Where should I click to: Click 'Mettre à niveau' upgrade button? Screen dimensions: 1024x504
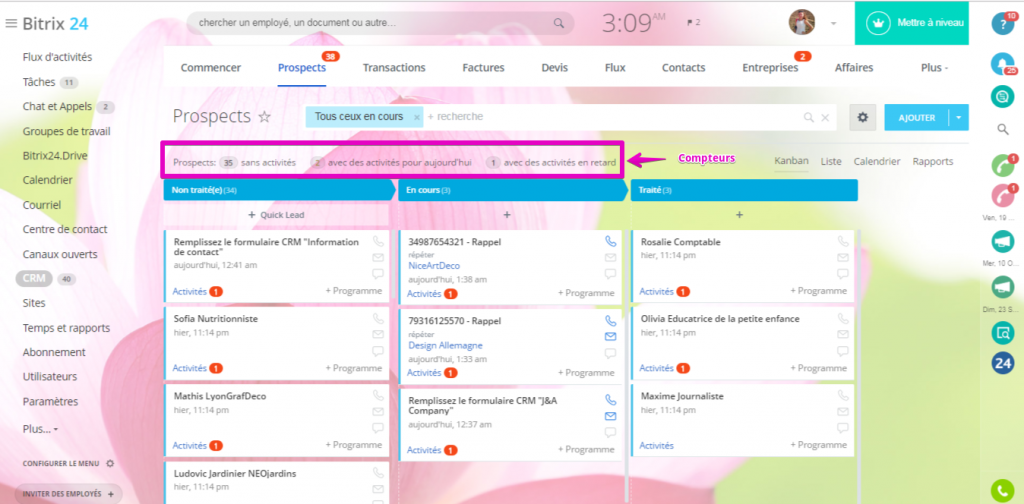[x=912, y=23]
